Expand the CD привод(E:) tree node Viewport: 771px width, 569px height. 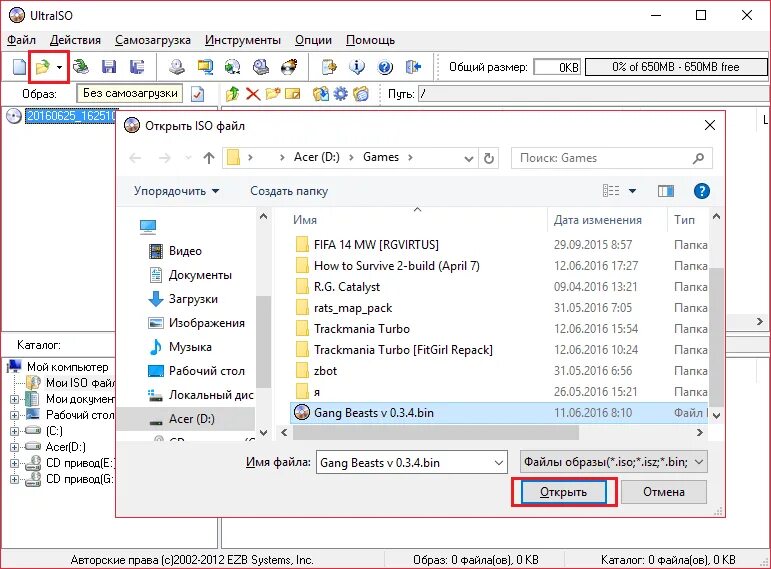[x=14, y=463]
